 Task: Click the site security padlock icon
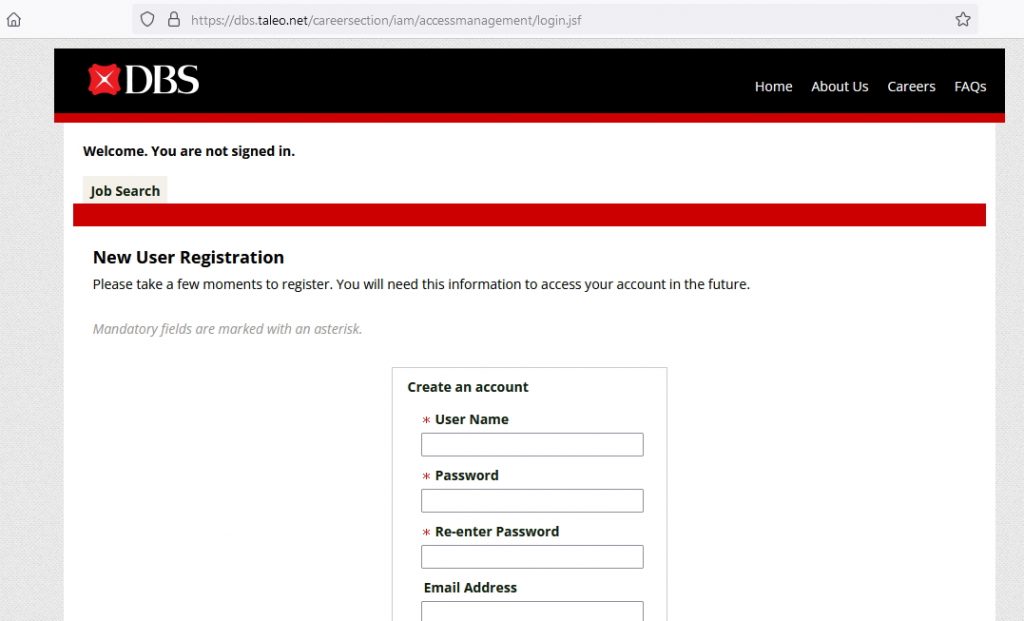click(173, 19)
